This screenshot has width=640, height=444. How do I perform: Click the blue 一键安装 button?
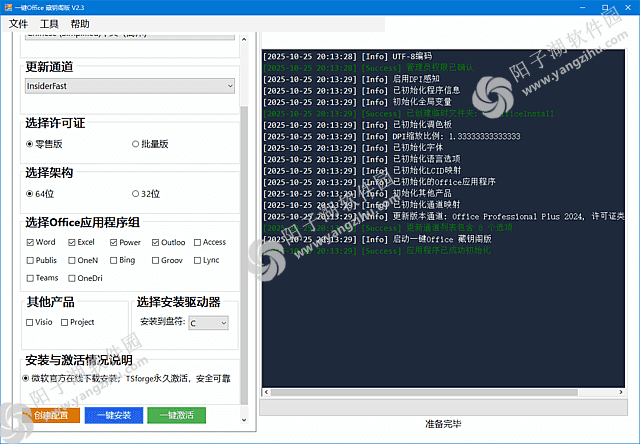(x=114, y=415)
